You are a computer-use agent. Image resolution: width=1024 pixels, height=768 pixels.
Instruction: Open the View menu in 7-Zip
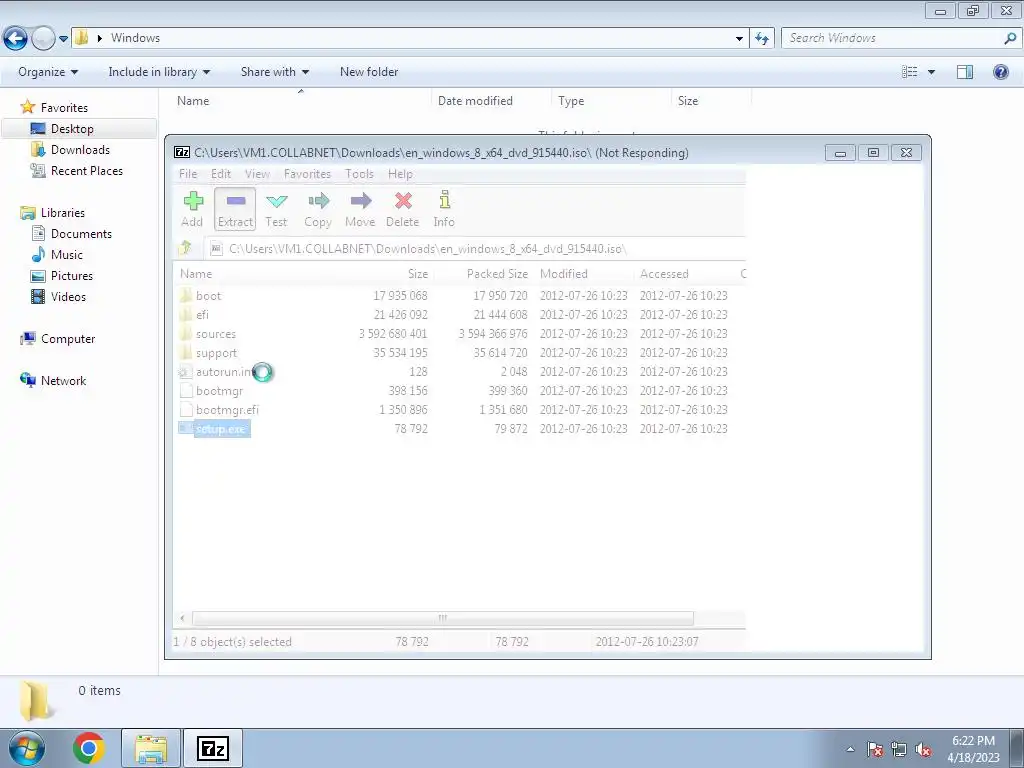(x=257, y=174)
